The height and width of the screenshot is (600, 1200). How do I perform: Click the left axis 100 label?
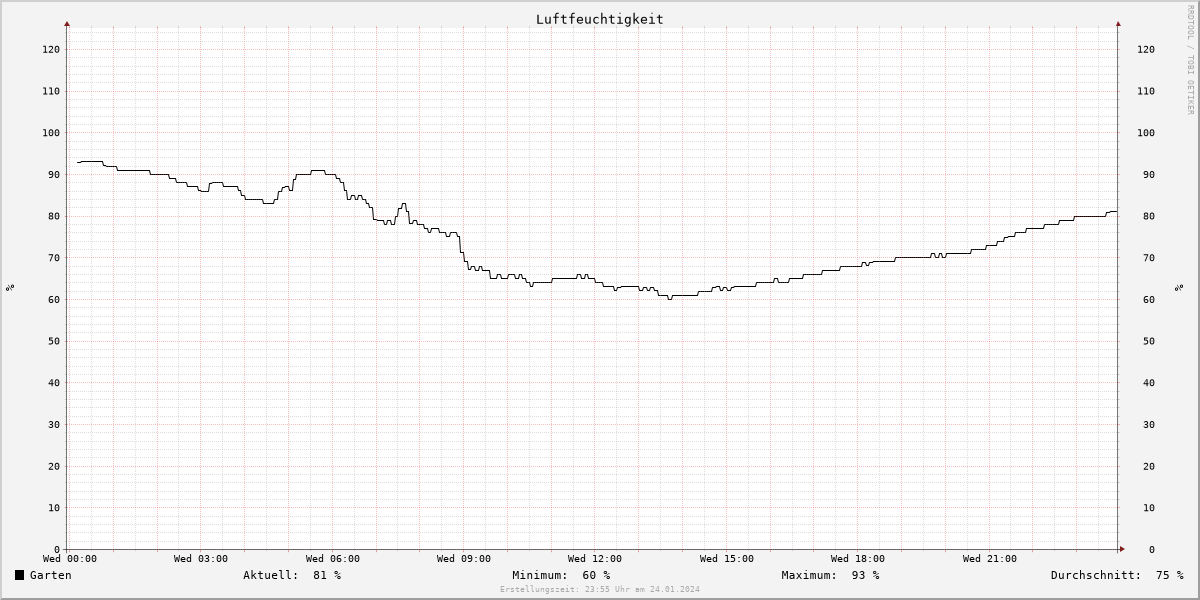(51, 133)
